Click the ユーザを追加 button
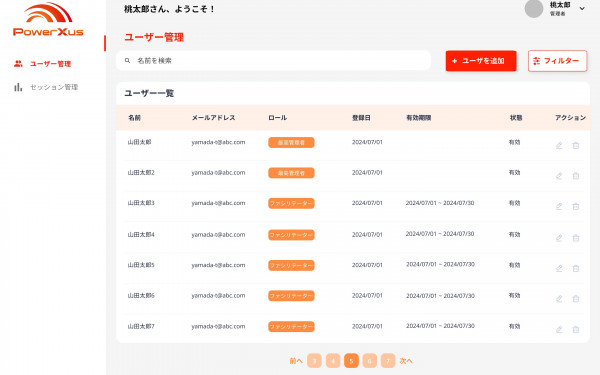The image size is (600, 375). [481, 61]
